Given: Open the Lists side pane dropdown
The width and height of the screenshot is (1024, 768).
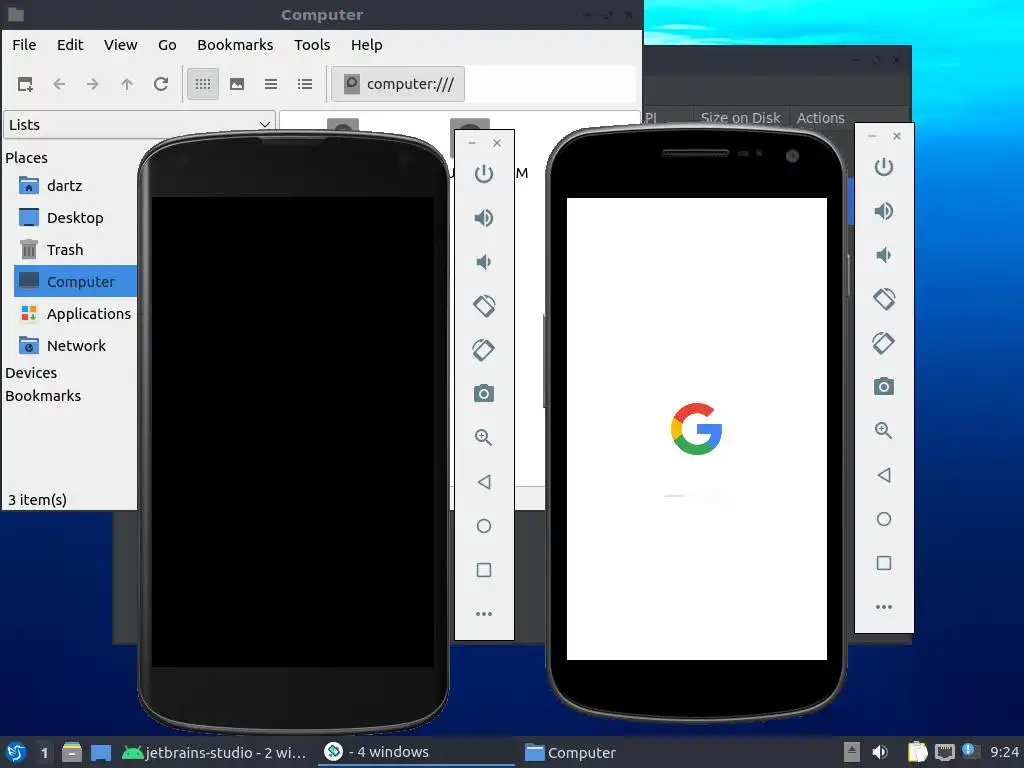Looking at the screenshot, I should (x=139, y=124).
